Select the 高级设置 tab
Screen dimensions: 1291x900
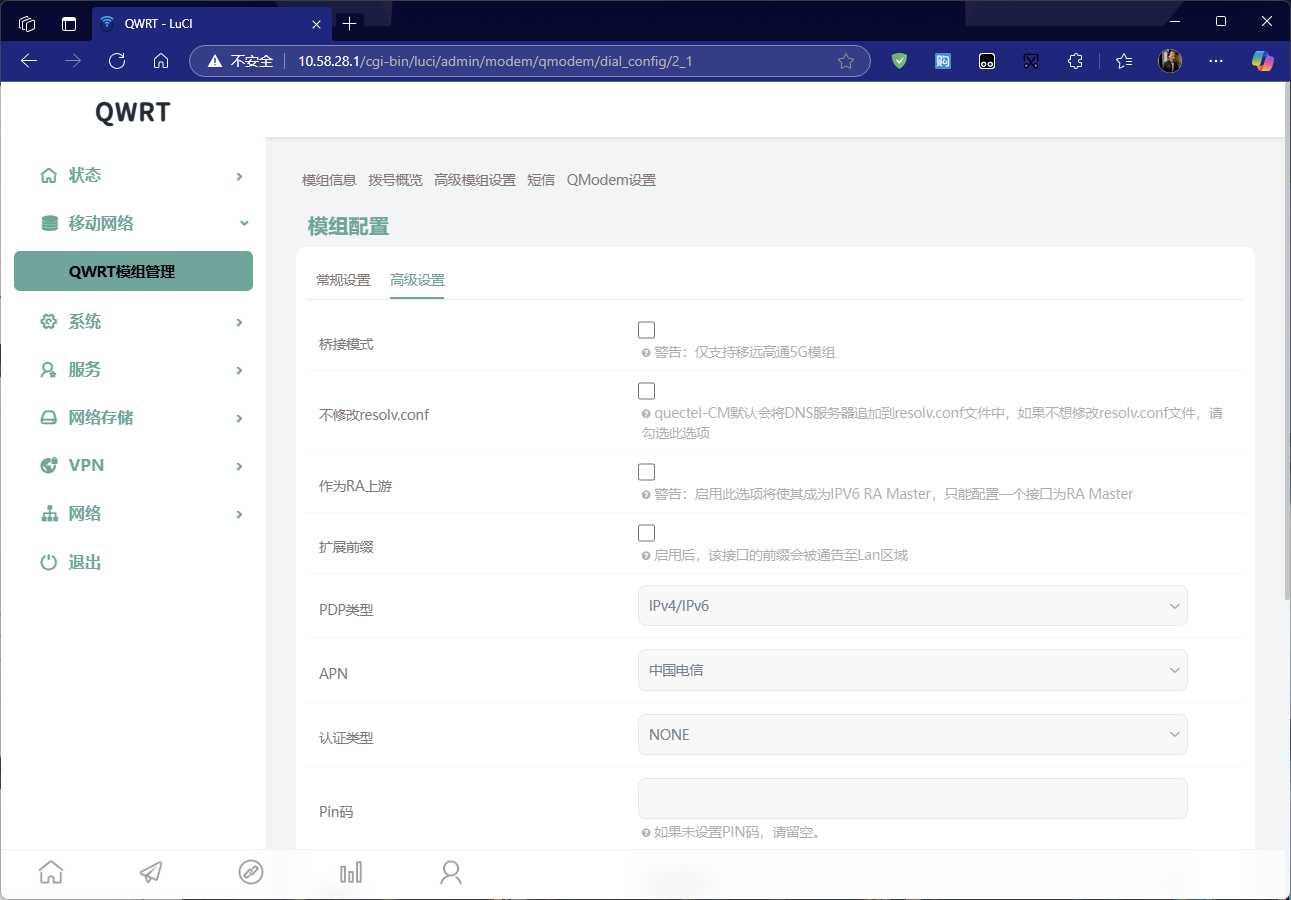point(417,280)
